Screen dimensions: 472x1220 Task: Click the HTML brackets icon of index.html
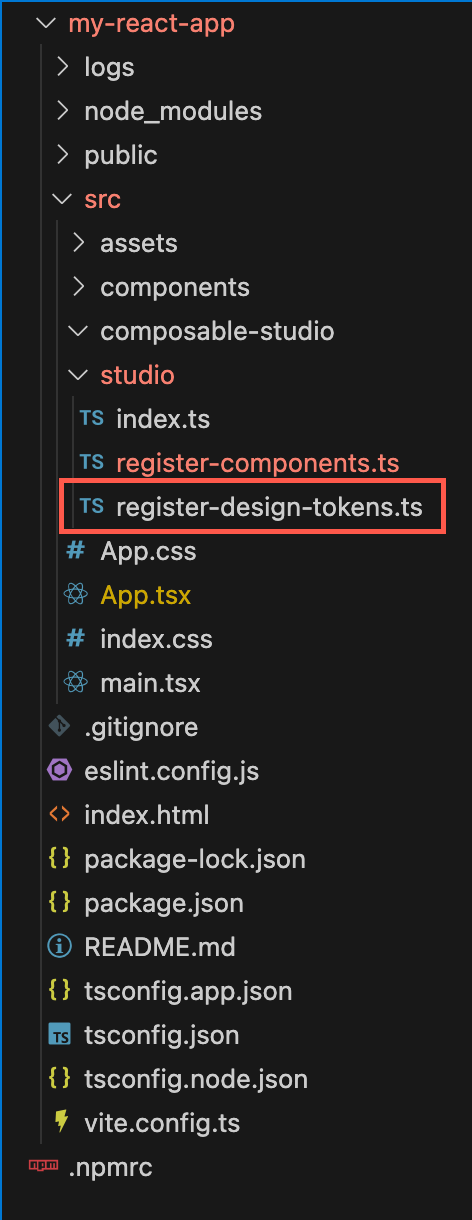[x=59, y=815]
